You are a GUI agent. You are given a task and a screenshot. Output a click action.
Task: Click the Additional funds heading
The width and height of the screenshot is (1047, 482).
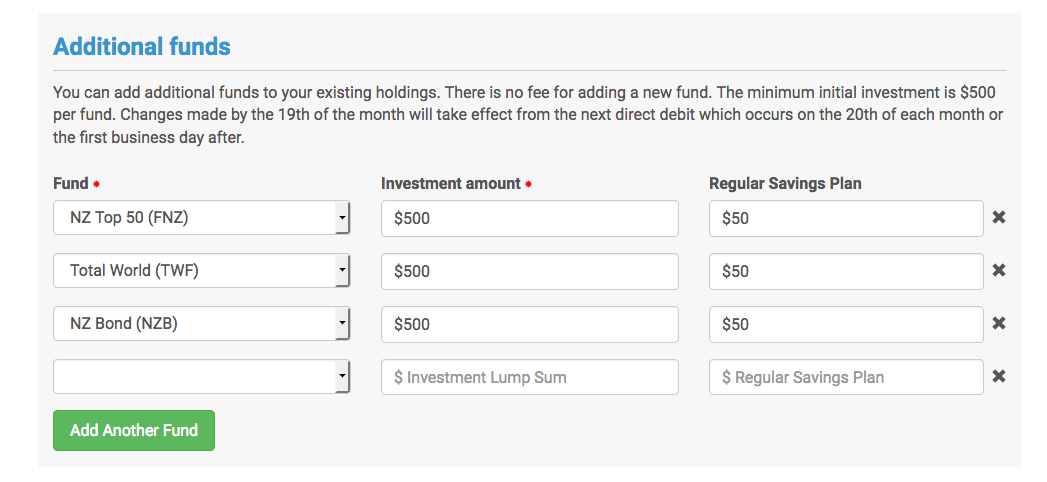click(x=142, y=46)
